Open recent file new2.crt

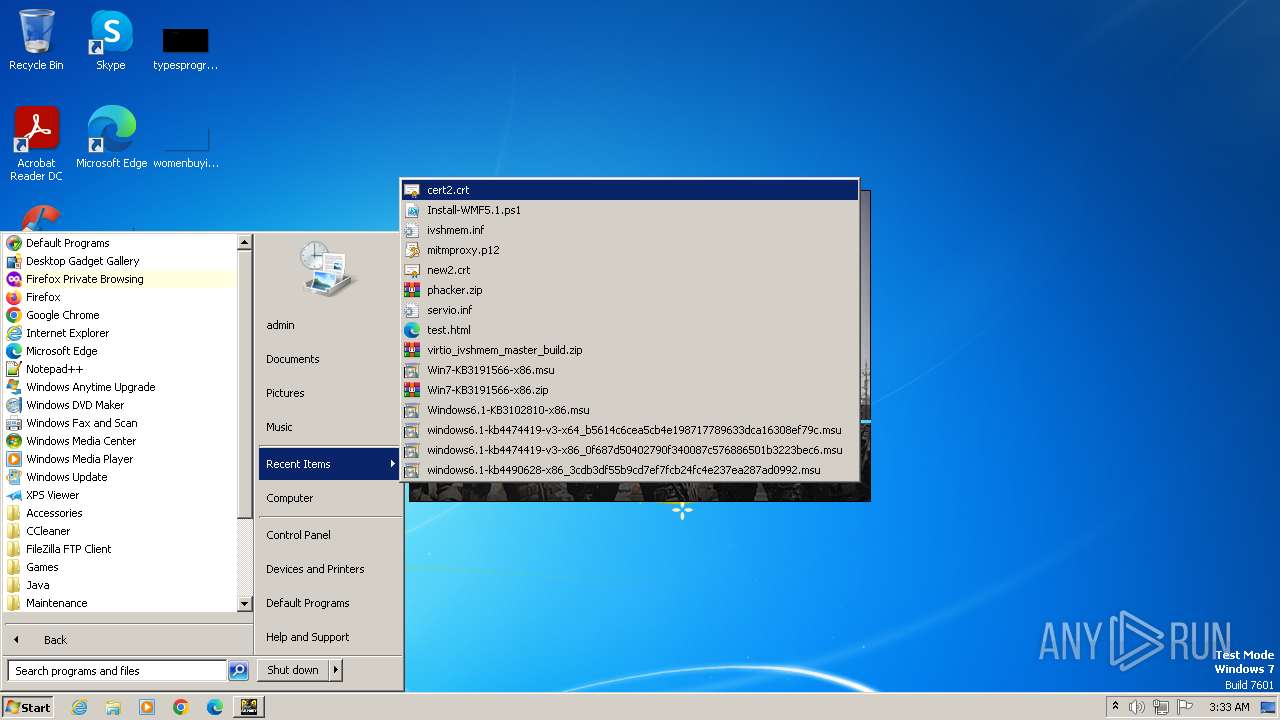coord(630,270)
